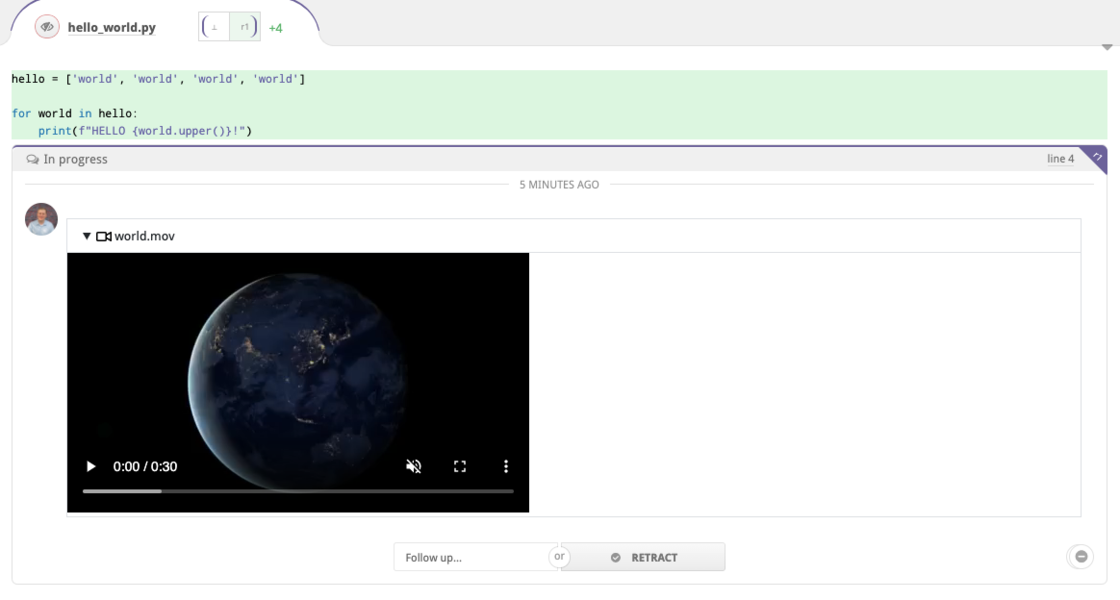
Task: Click the +4 added lines indicator
Action: pyautogui.click(x=276, y=28)
